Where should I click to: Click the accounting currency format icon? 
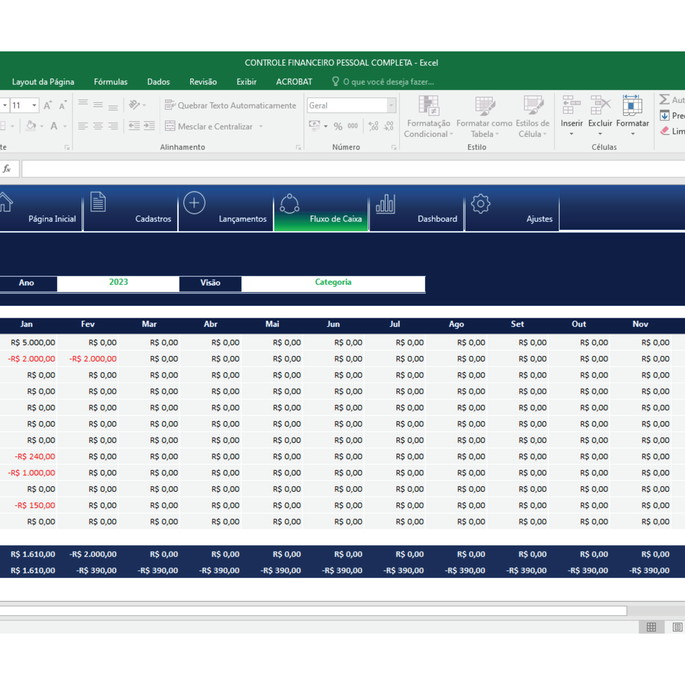[x=314, y=126]
